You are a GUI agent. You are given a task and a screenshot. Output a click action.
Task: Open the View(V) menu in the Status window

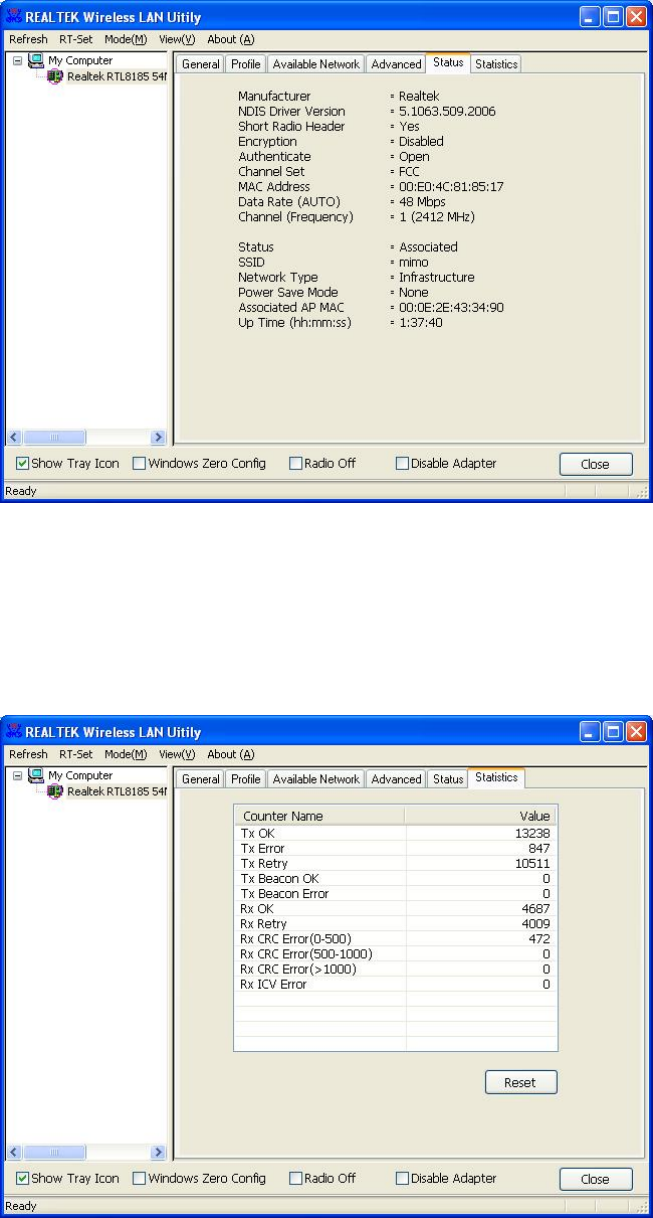(176, 39)
